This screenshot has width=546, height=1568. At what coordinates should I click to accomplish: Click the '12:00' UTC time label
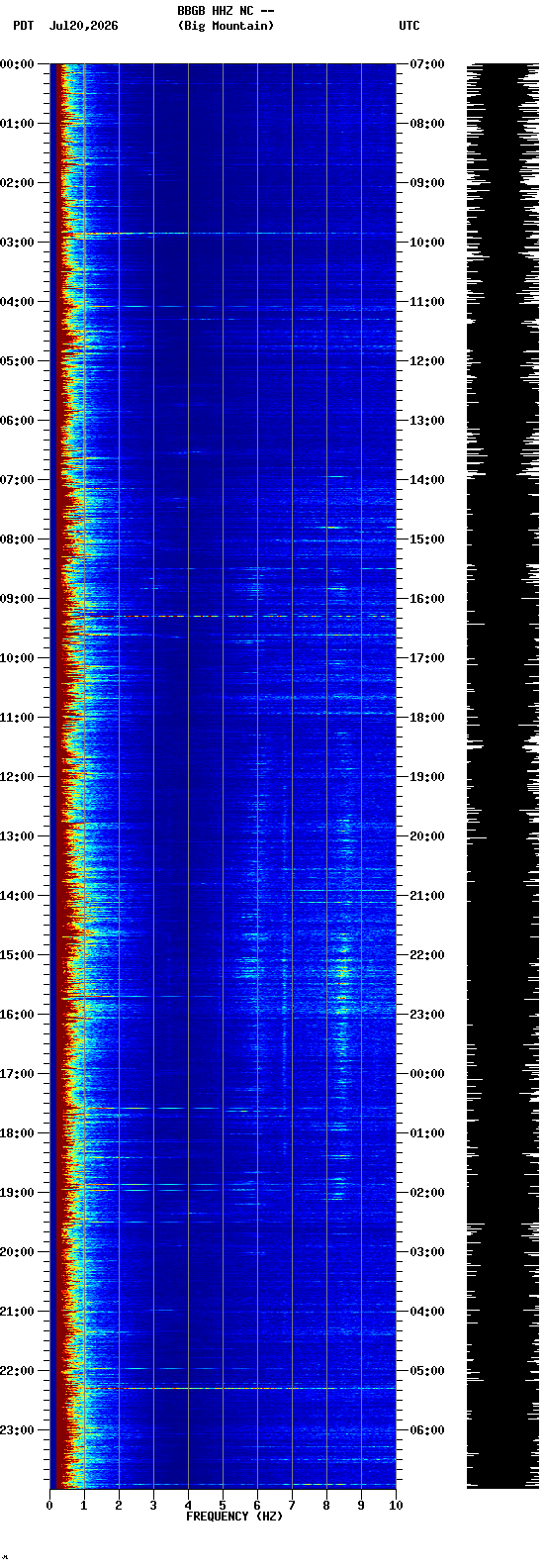pyautogui.click(x=426, y=361)
